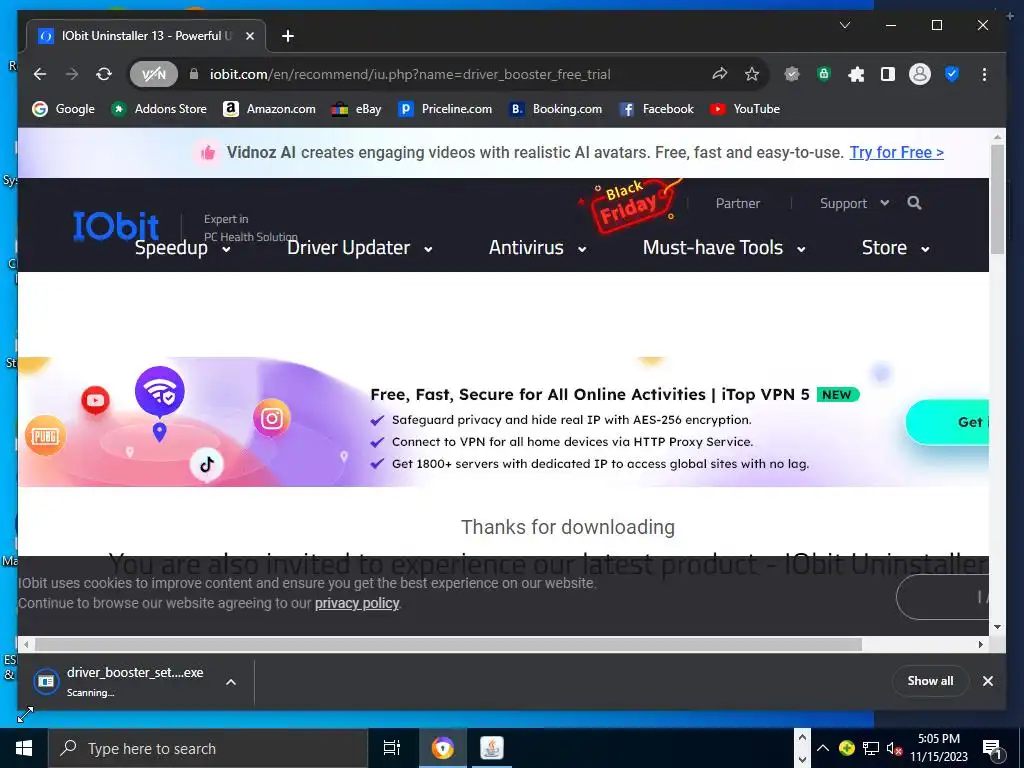Expand the Store menu
Screen dimensions: 1024x768
coord(895,248)
